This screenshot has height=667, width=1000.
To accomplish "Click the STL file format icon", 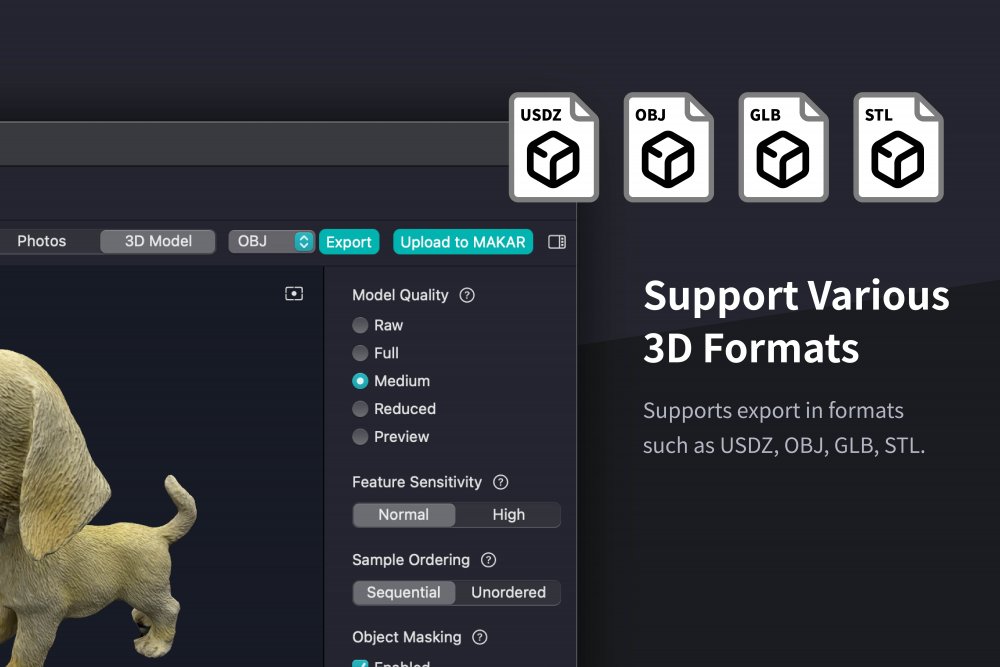I will pyautogui.click(x=898, y=147).
